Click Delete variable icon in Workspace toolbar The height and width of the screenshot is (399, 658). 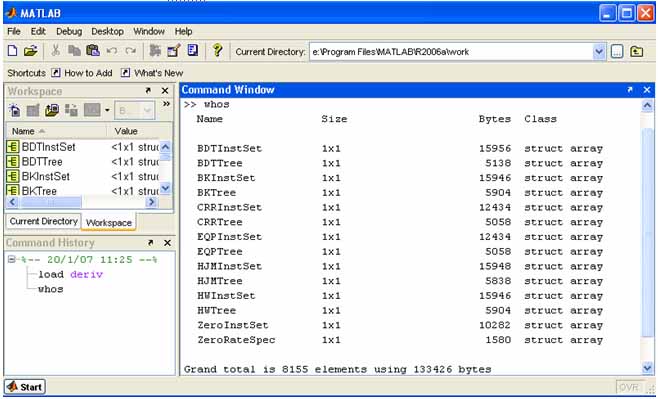click(71, 110)
